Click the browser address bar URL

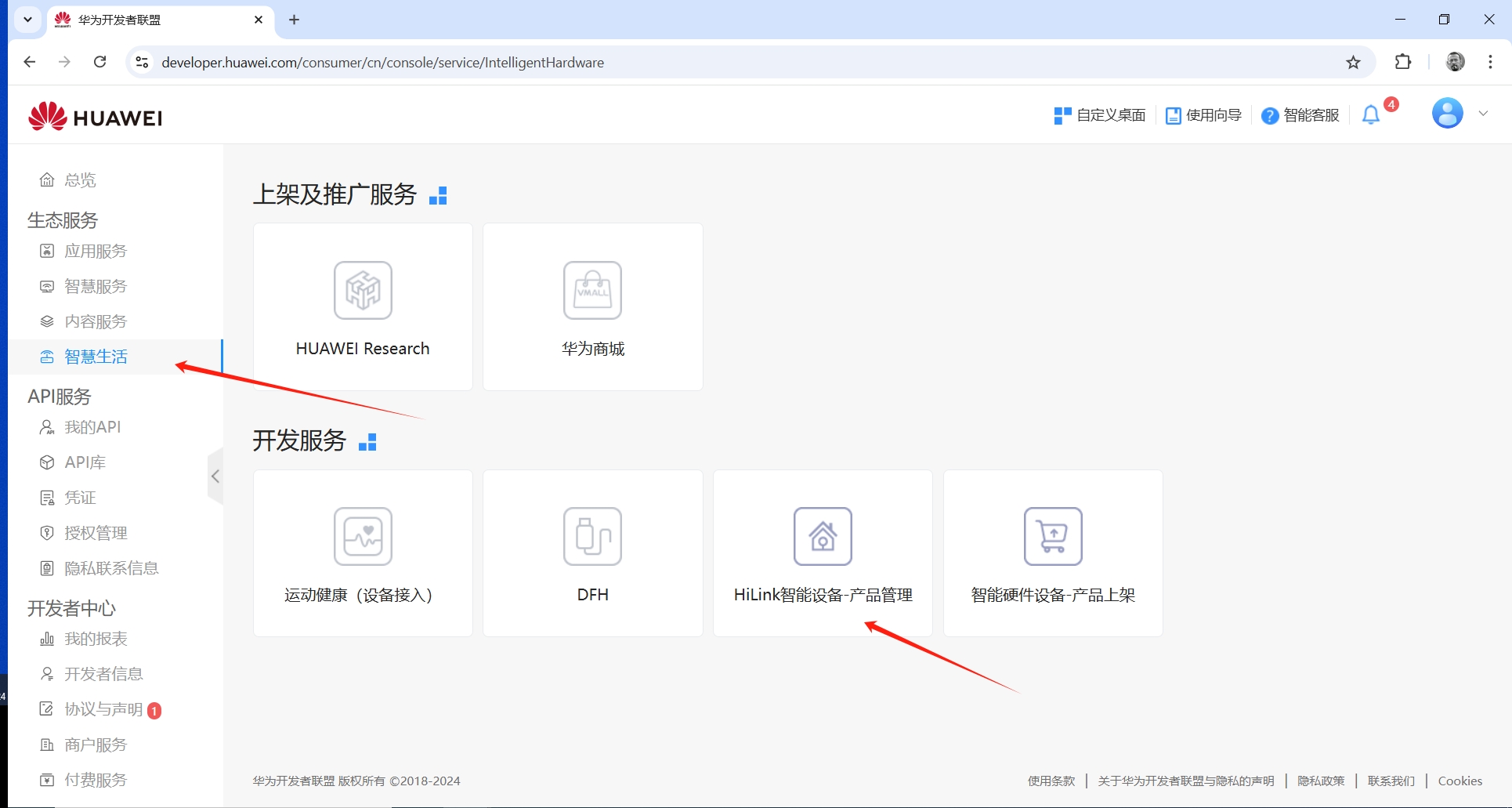click(x=383, y=62)
